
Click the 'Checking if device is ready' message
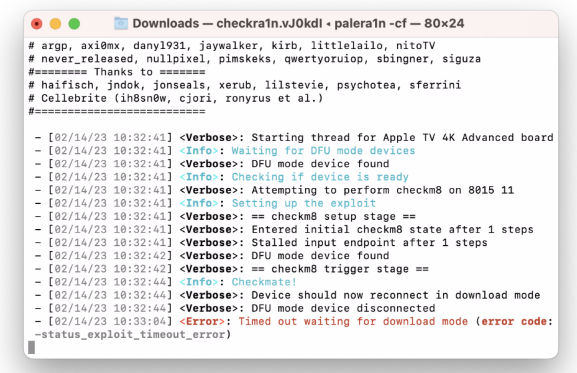[x=320, y=177]
